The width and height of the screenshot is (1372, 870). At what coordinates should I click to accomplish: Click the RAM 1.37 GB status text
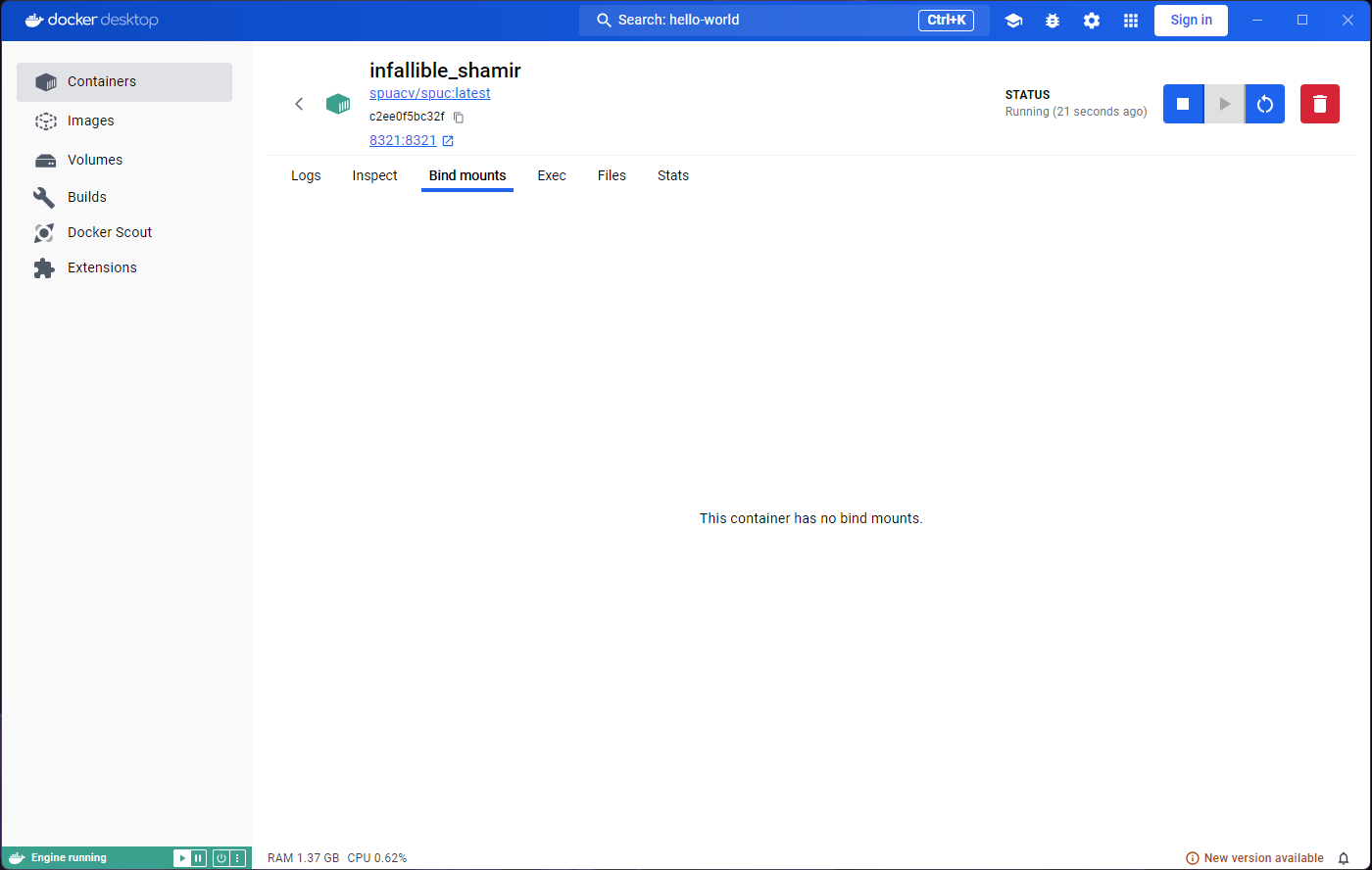(x=304, y=858)
